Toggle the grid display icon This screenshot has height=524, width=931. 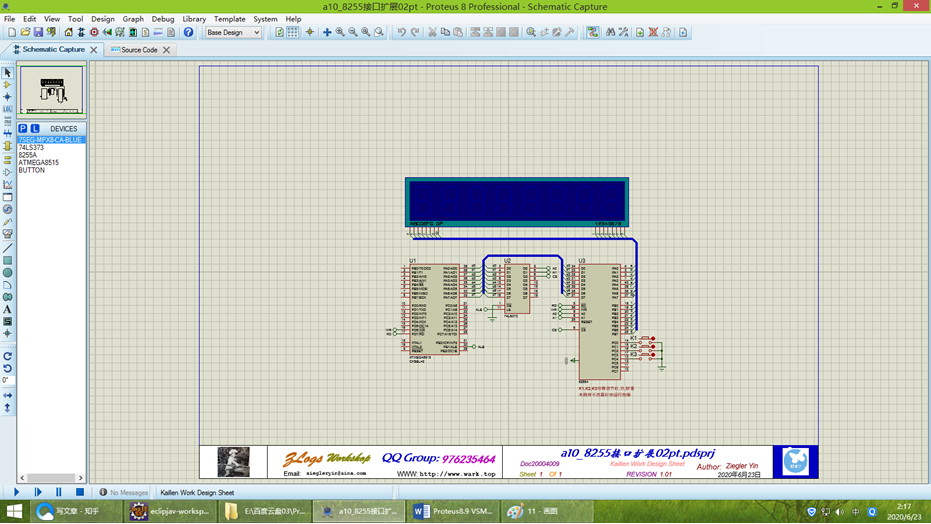293,33
